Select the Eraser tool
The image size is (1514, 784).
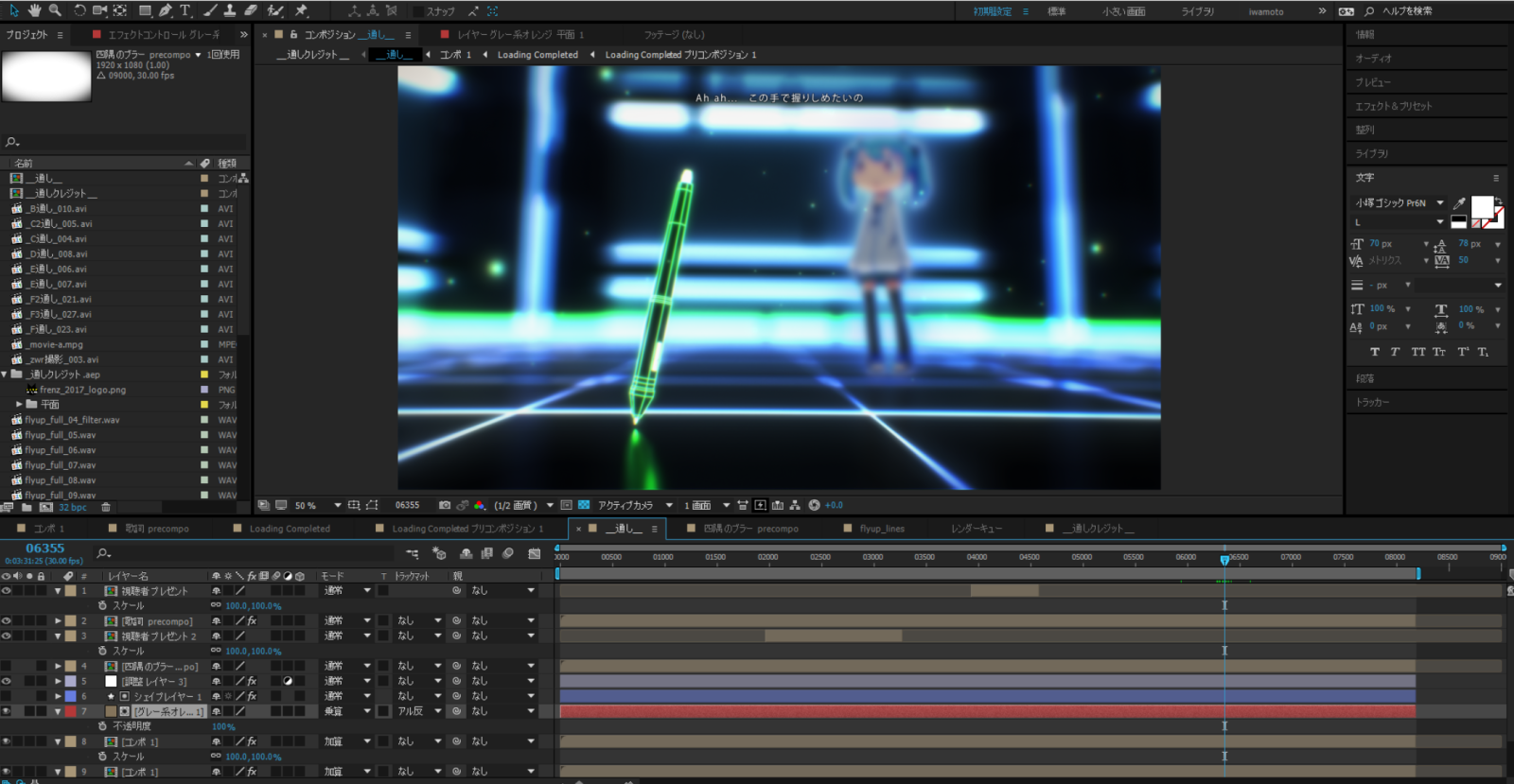[251, 10]
